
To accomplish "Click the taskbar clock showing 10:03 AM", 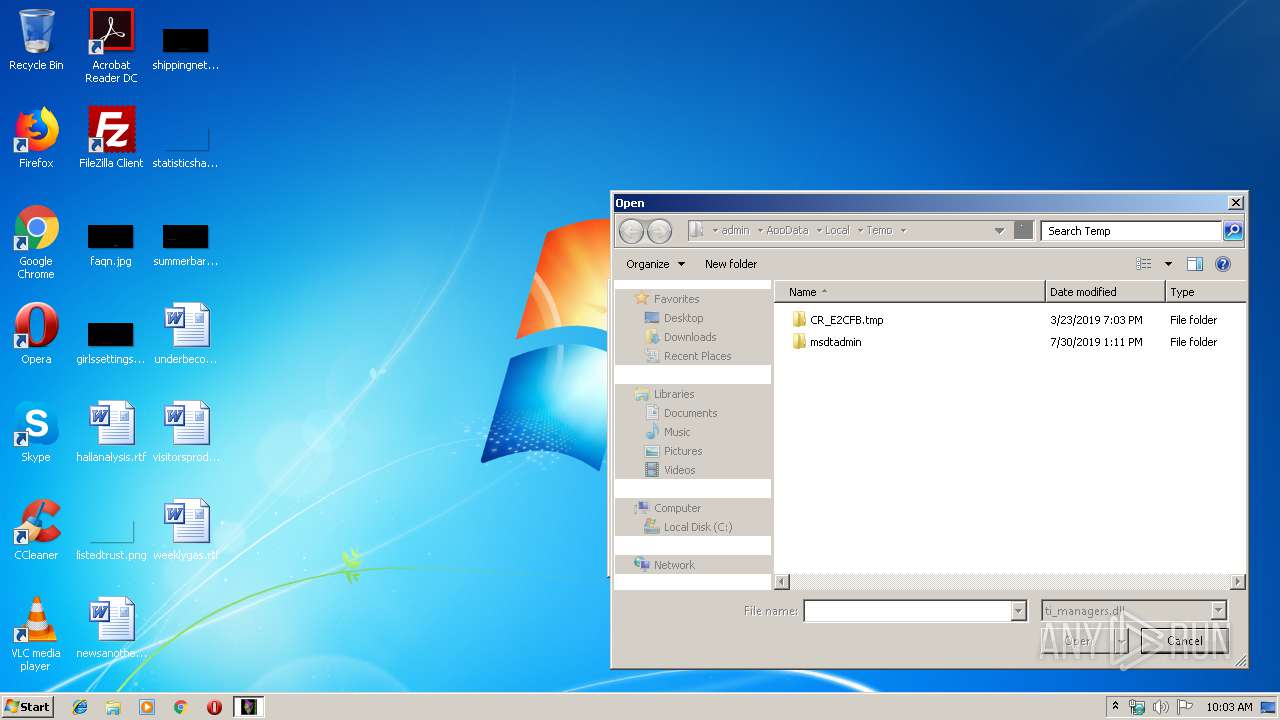I will pyautogui.click(x=1229, y=707).
